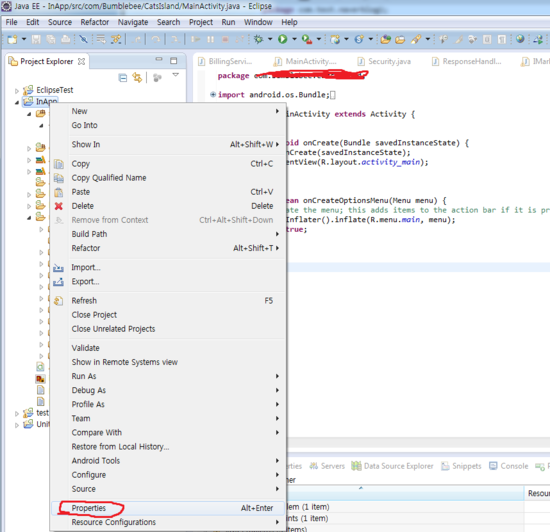Image resolution: width=550 pixels, height=532 pixels.
Task: Open the Team submenu
Action: [168, 418]
